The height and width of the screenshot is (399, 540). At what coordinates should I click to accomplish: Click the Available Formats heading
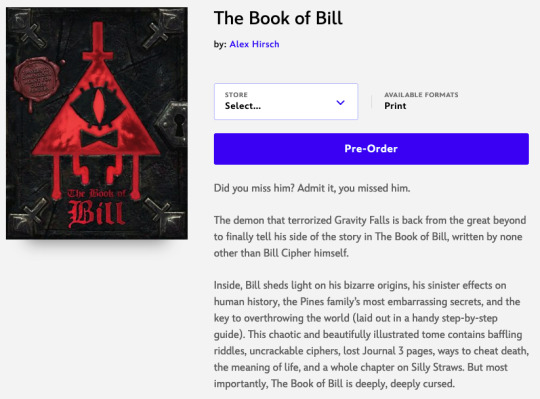[x=421, y=95]
